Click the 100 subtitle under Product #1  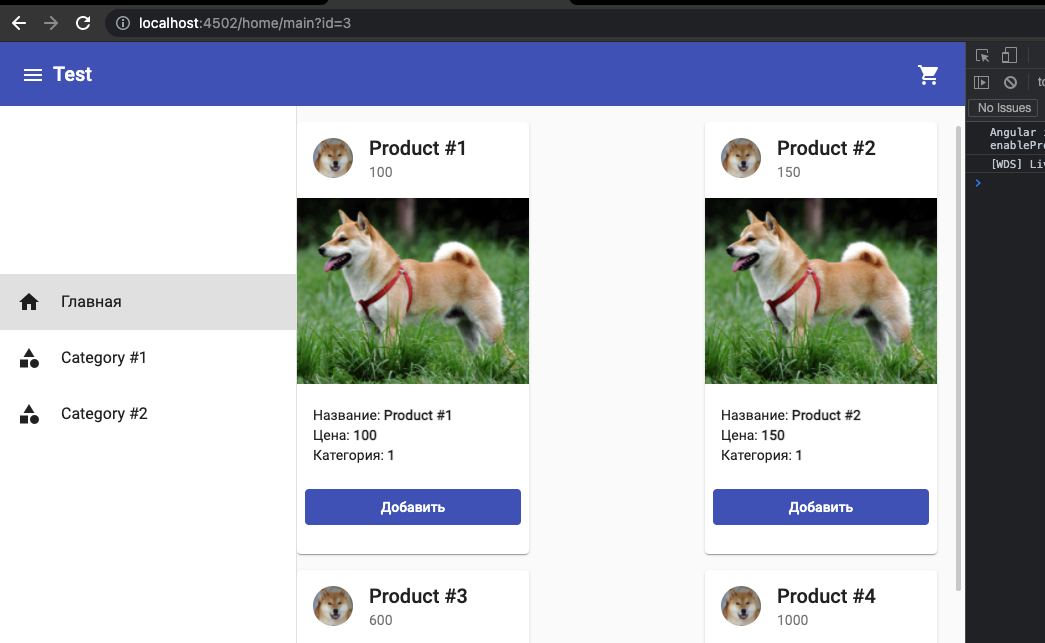pyautogui.click(x=381, y=173)
